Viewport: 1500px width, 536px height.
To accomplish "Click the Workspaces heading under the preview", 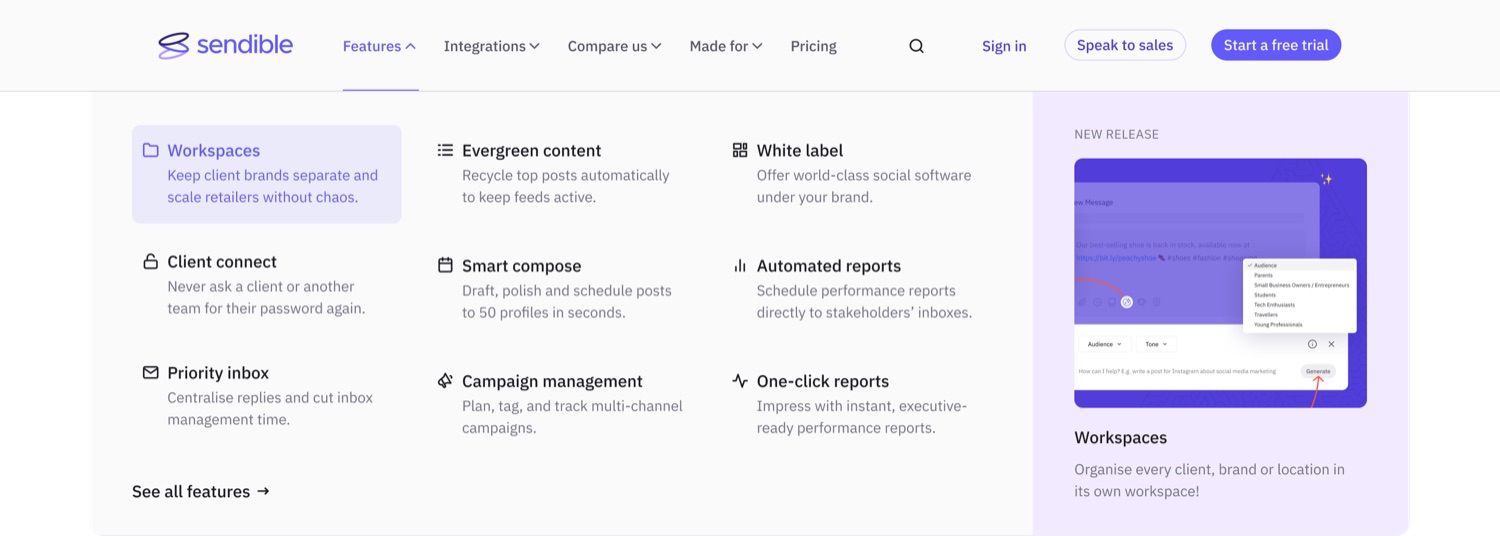I will coord(1121,438).
